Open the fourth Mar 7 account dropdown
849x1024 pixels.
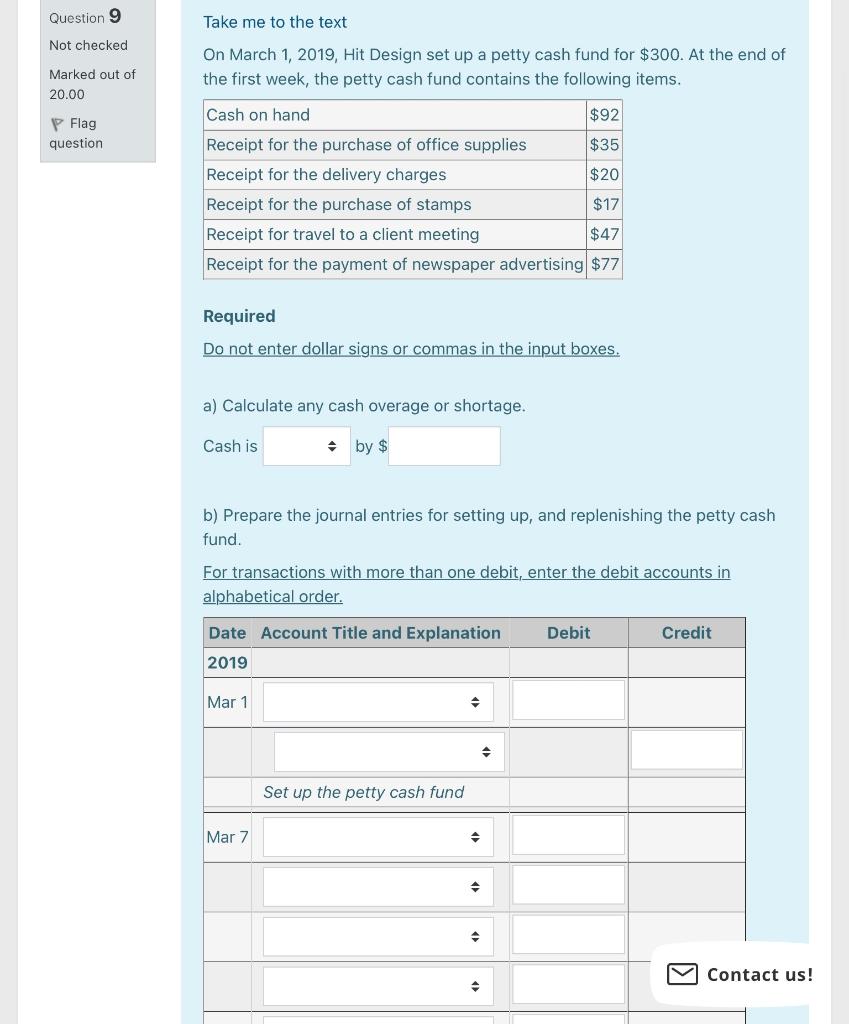tap(377, 985)
